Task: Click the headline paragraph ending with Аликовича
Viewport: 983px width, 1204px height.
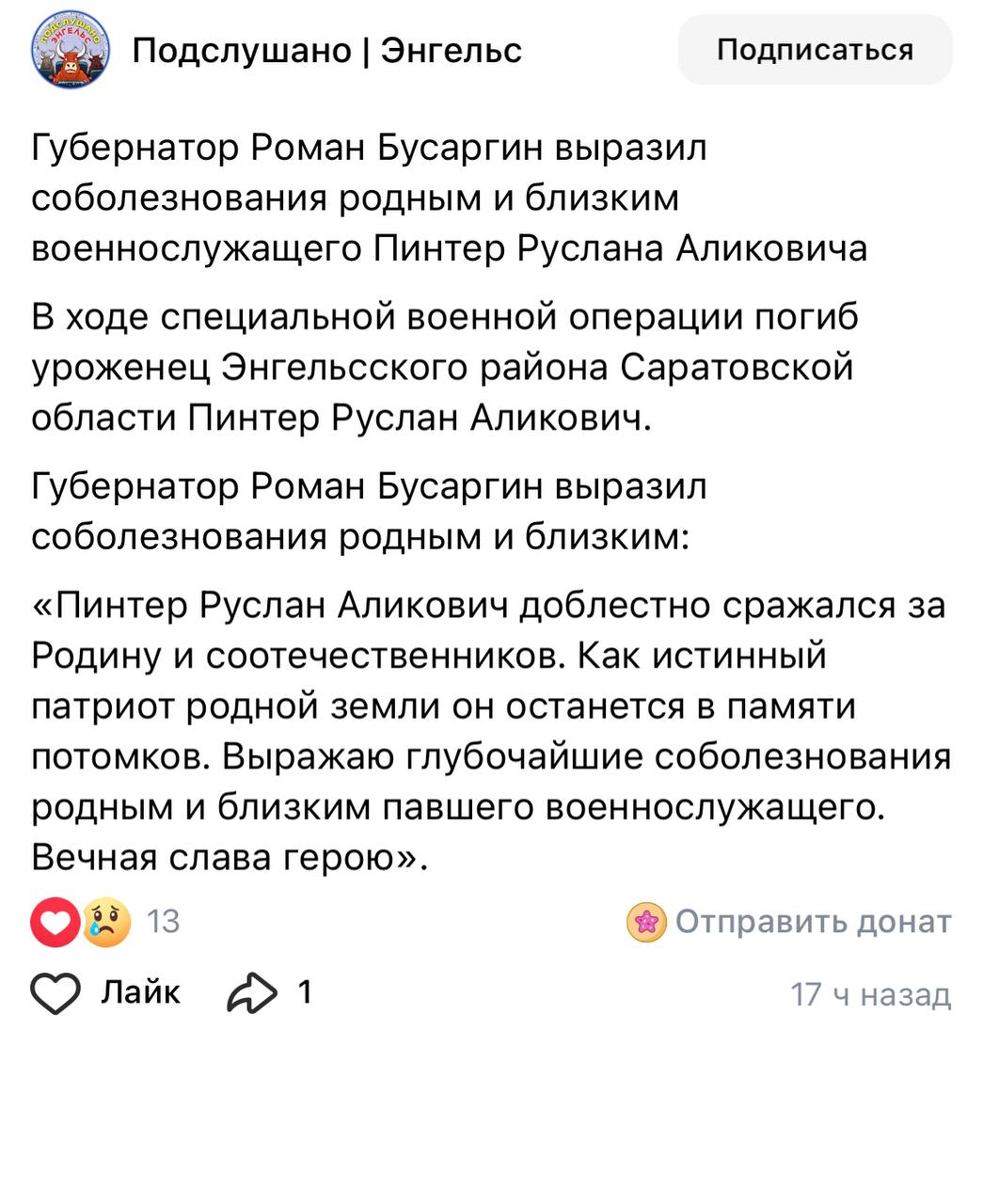Action: pos(449,198)
